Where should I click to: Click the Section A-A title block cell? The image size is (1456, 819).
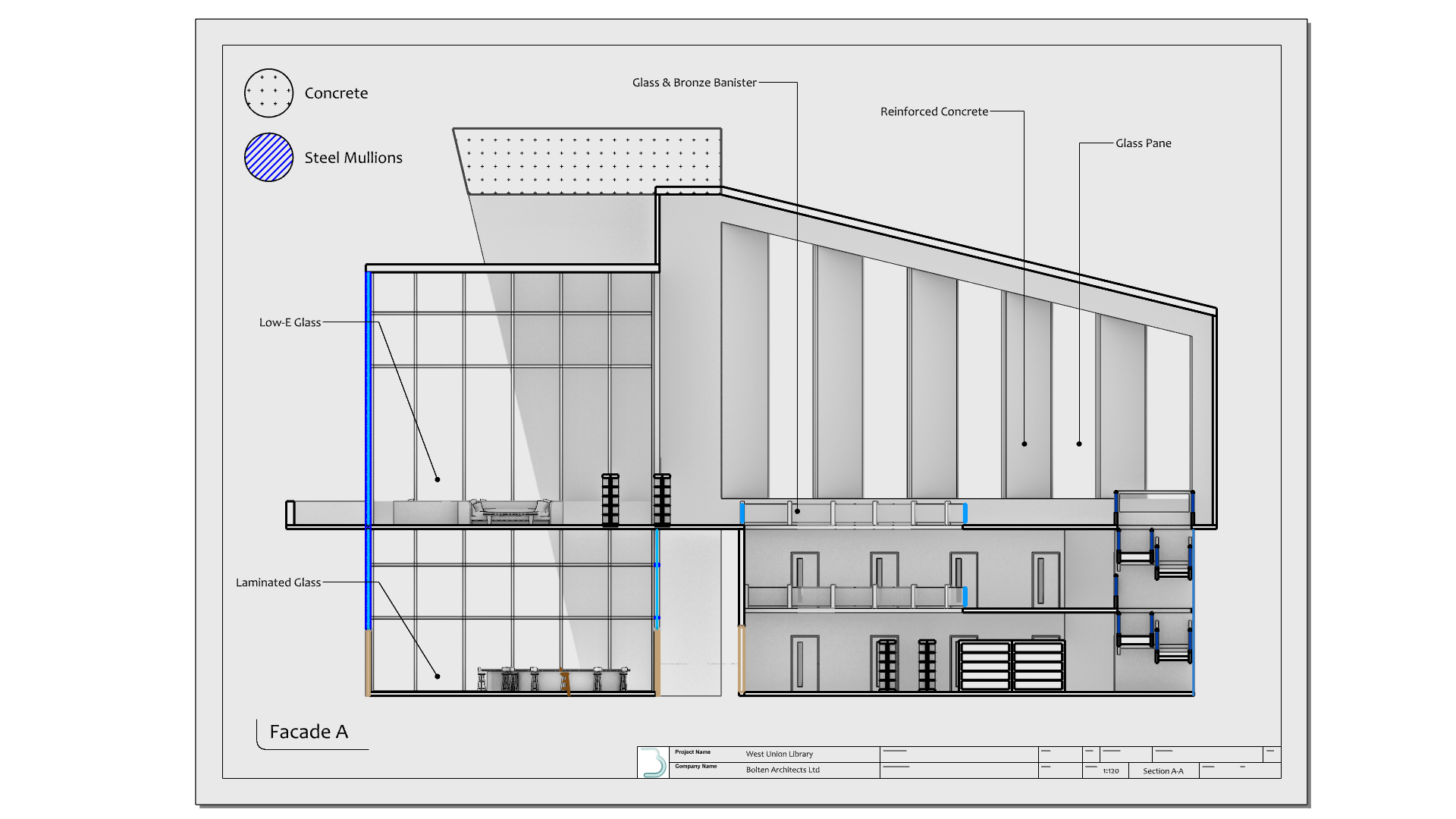[x=1163, y=770]
